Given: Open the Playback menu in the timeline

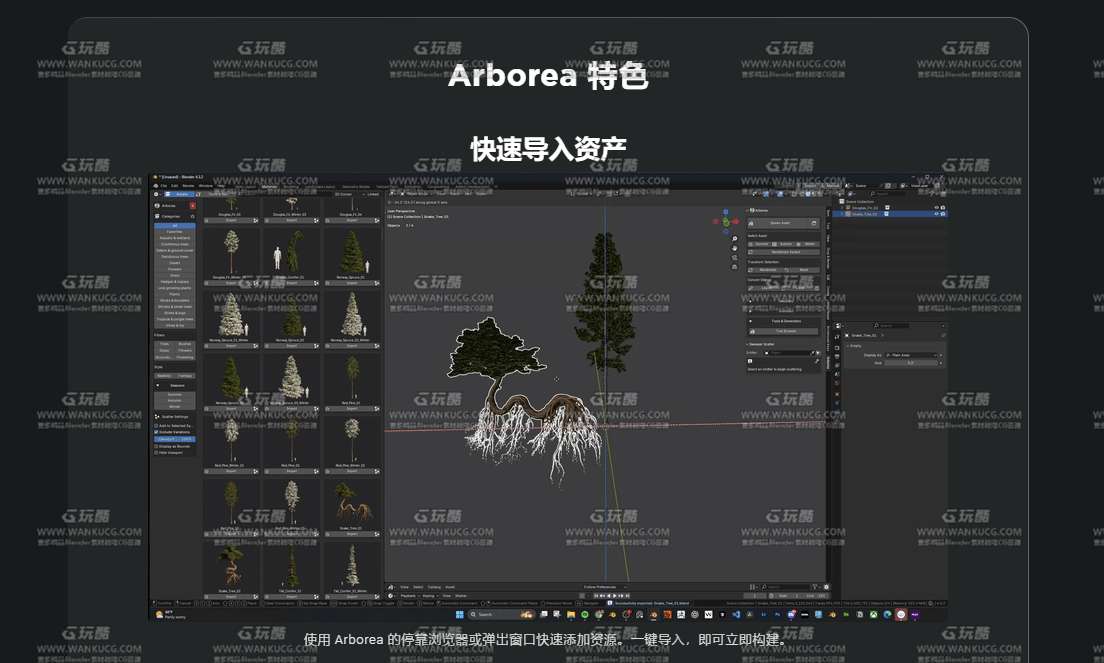Looking at the screenshot, I should pyautogui.click(x=408, y=595).
